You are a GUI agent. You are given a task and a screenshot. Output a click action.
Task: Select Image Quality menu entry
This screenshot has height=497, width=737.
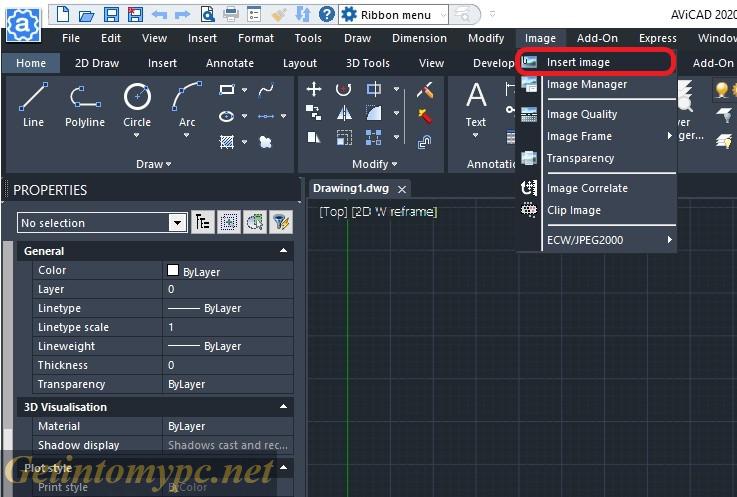597,114
